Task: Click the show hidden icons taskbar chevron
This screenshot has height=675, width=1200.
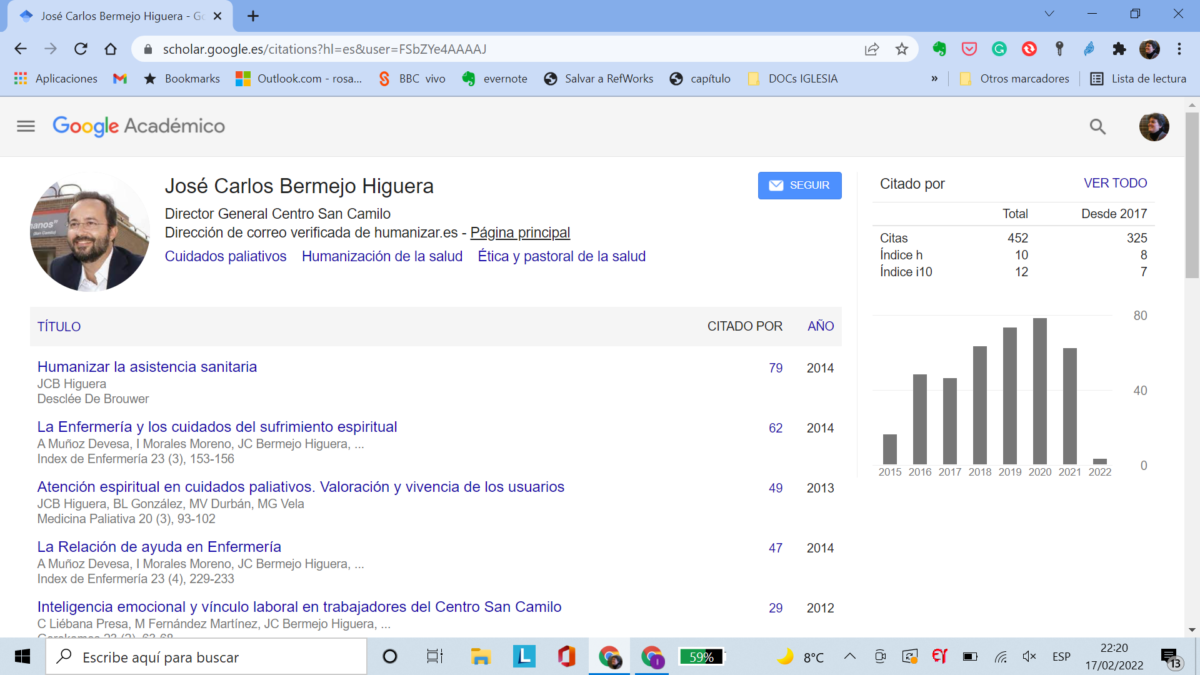Action: pos(849,656)
